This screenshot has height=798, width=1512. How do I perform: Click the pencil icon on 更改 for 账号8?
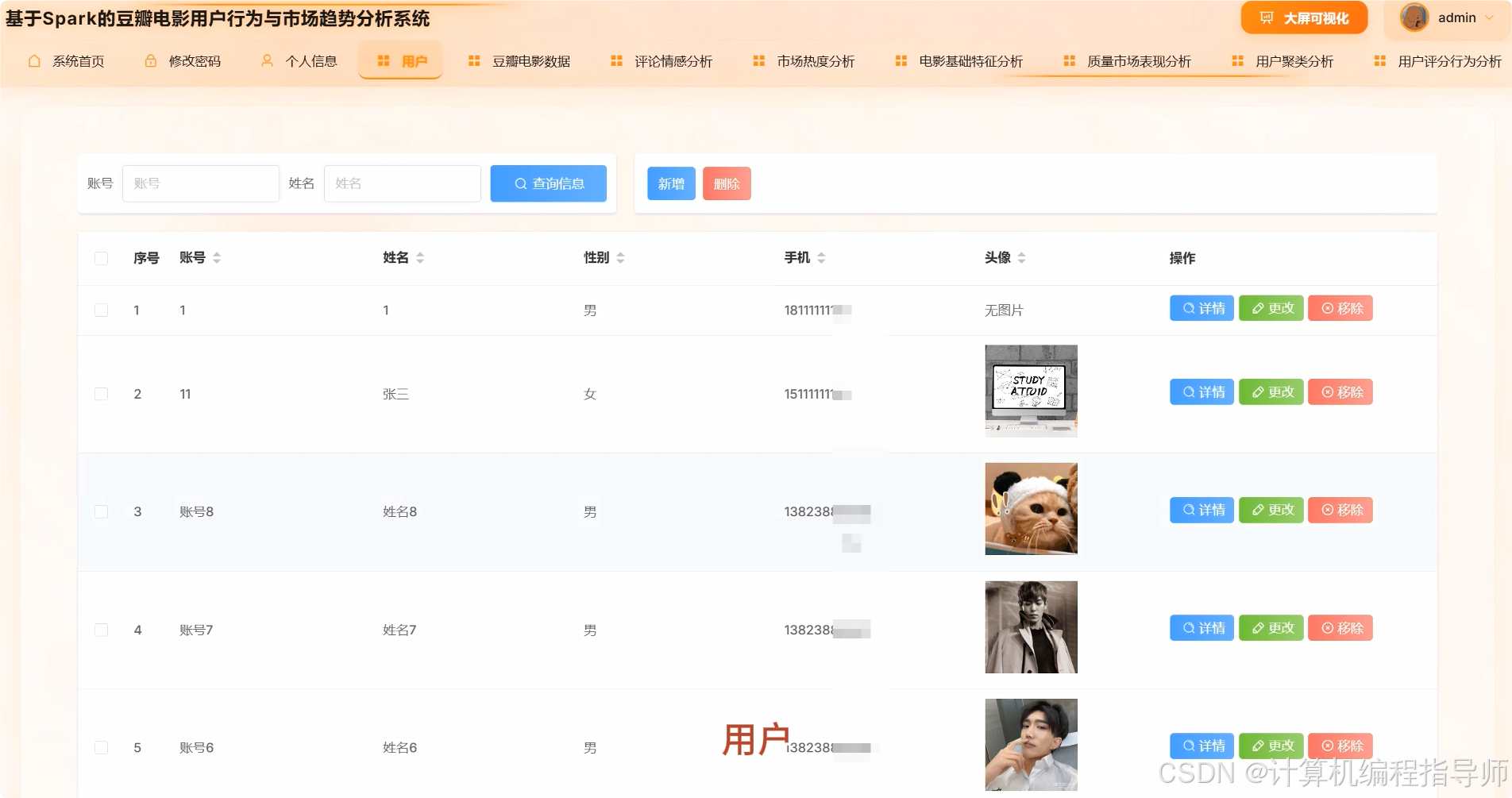coord(1257,511)
